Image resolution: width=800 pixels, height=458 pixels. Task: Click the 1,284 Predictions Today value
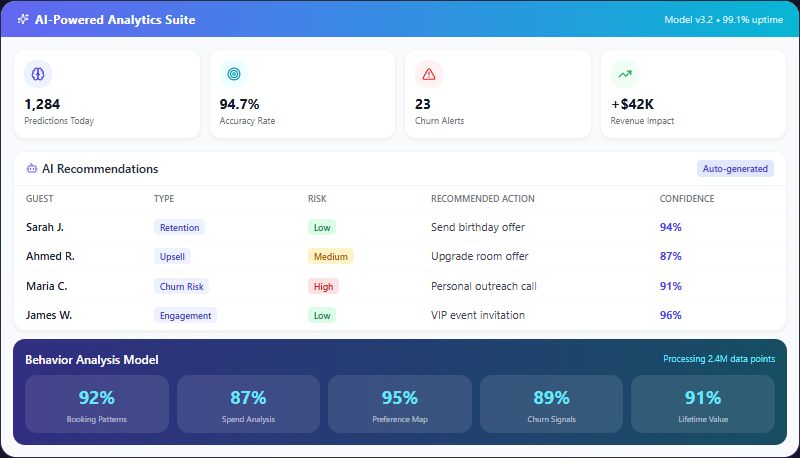pos(42,105)
